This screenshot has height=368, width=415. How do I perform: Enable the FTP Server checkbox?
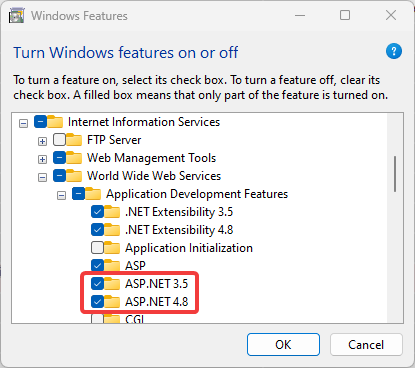[x=59, y=140]
